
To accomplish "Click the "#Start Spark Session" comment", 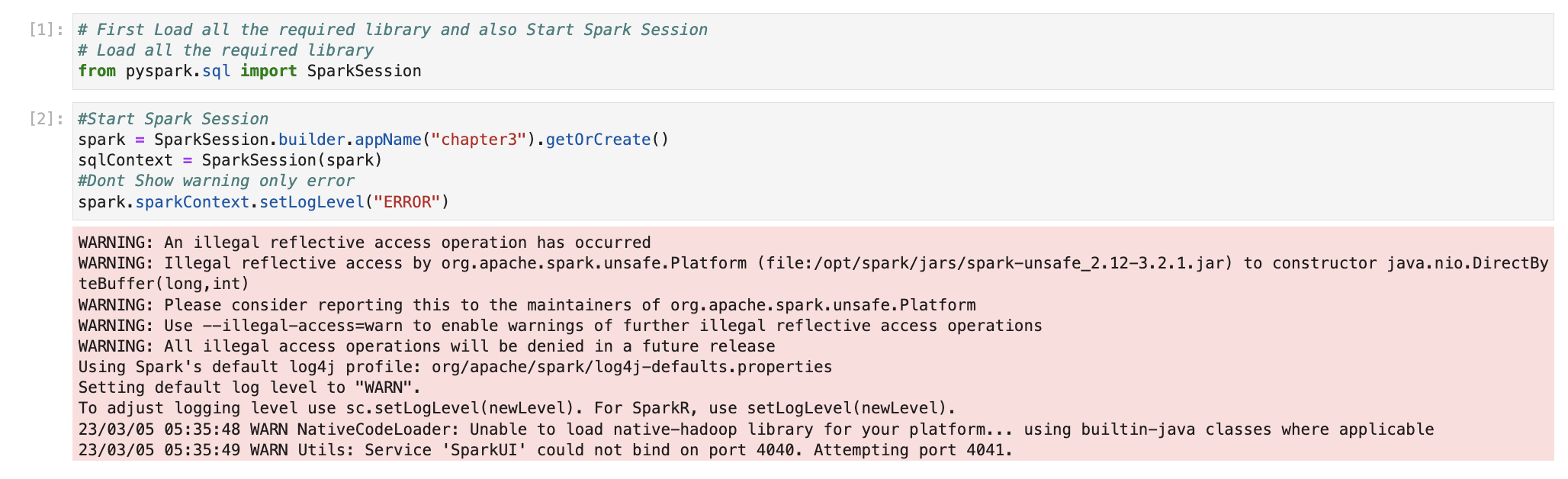I will pos(173,119).
